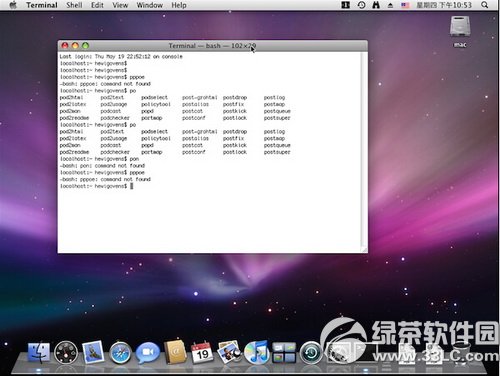Open the Apple menu
500x376 pixels.
click(13, 5)
